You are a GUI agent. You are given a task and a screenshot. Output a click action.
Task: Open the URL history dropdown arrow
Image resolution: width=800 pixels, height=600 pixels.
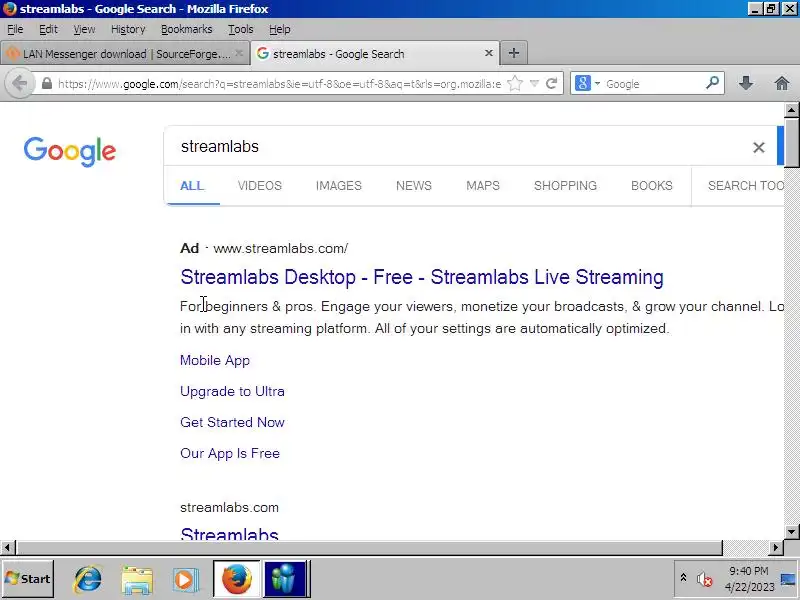(534, 84)
